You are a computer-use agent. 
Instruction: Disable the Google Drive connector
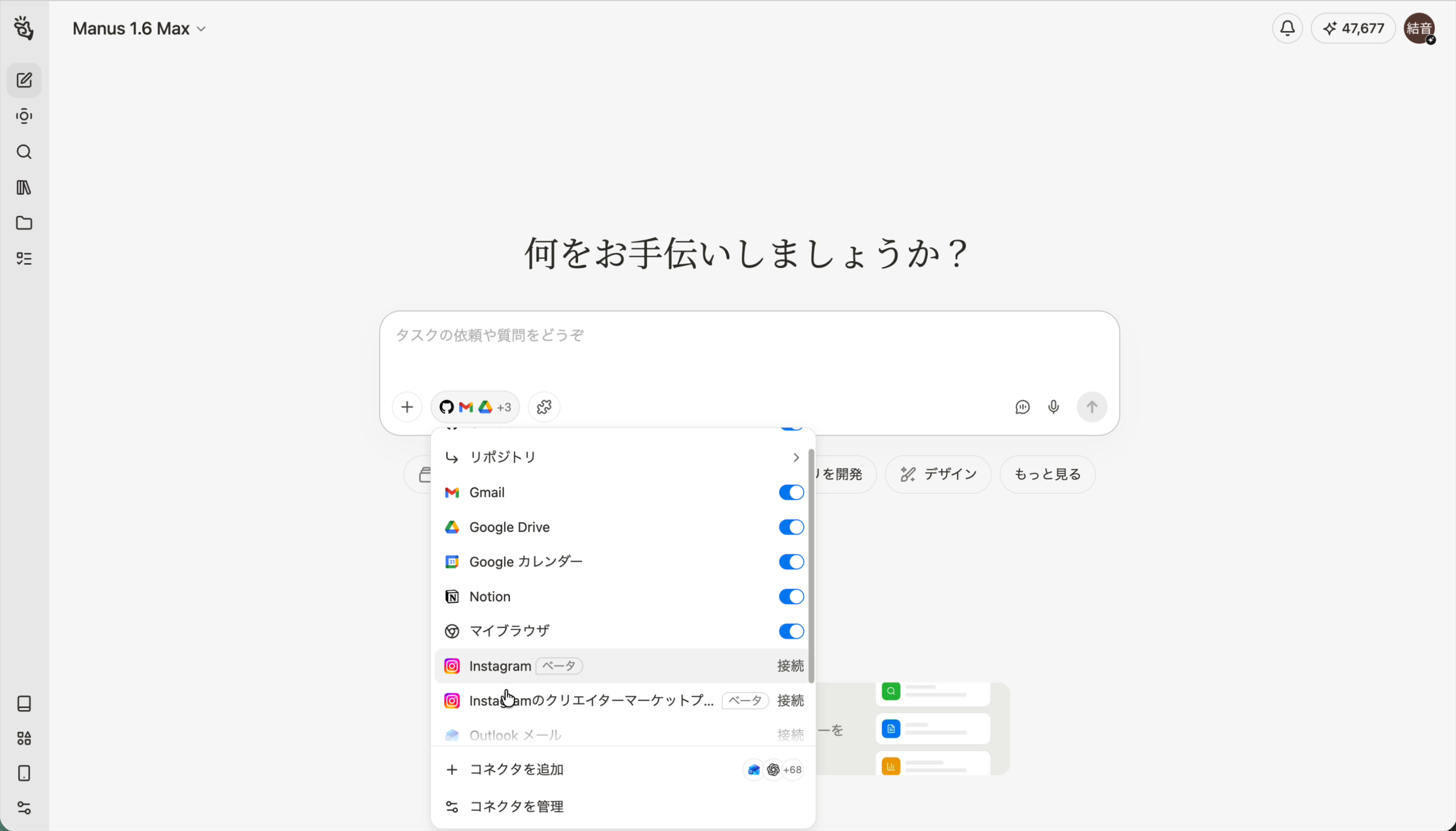pyautogui.click(x=790, y=527)
